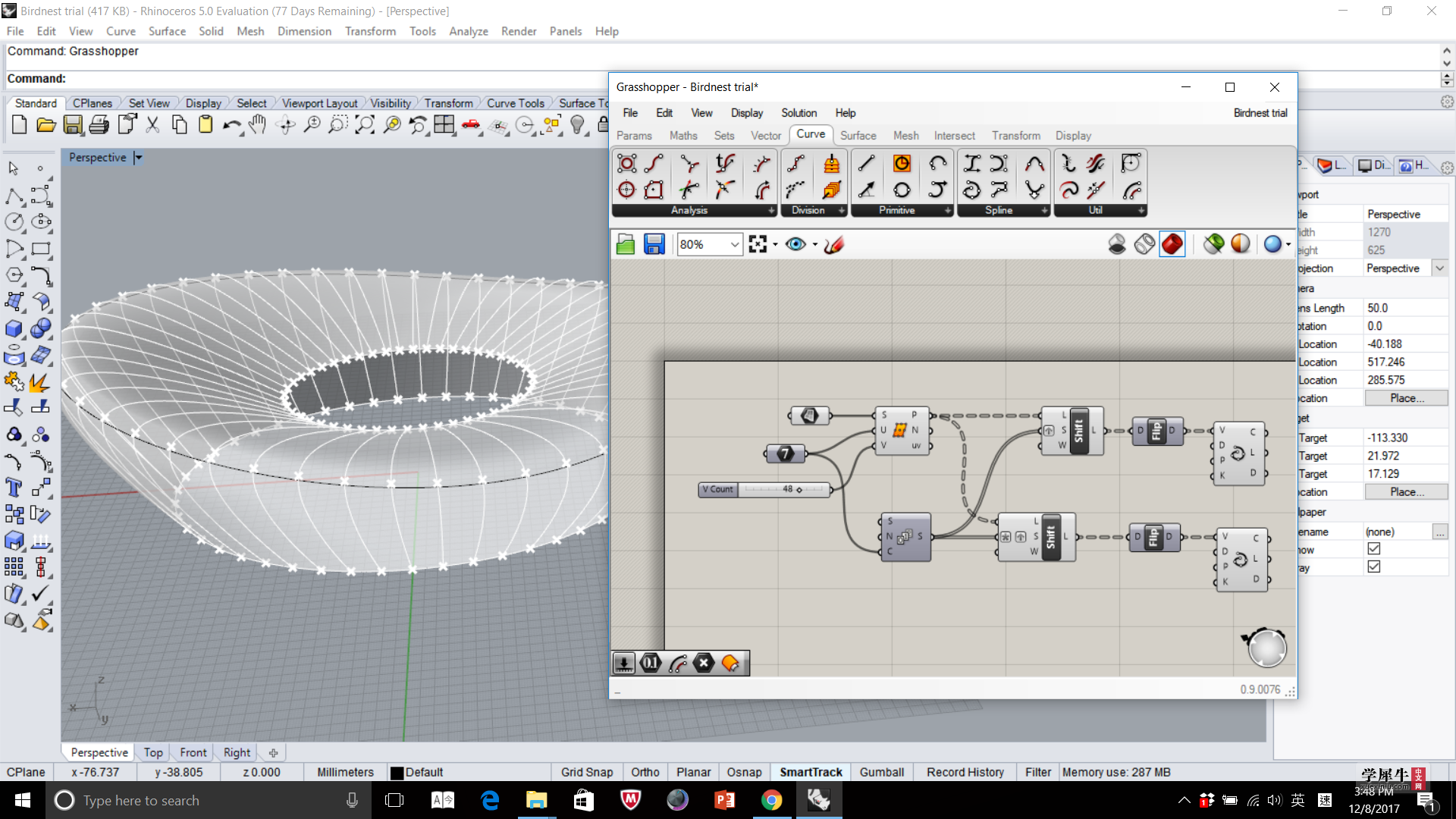This screenshot has width=1456, height=819.
Task: Click the camera location Place button
Action: (x=1406, y=398)
